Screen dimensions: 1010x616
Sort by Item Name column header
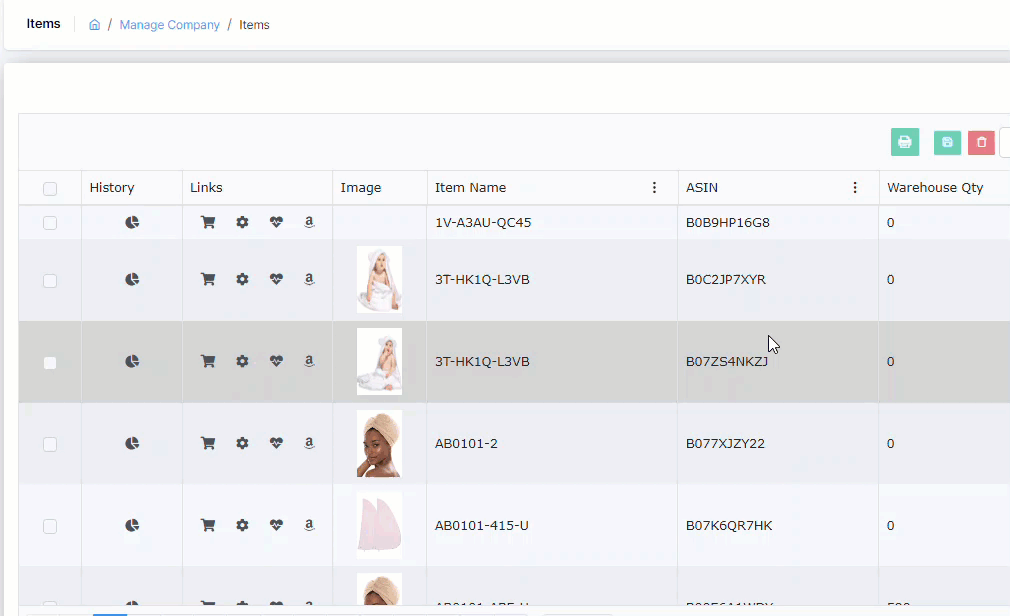click(x=470, y=188)
